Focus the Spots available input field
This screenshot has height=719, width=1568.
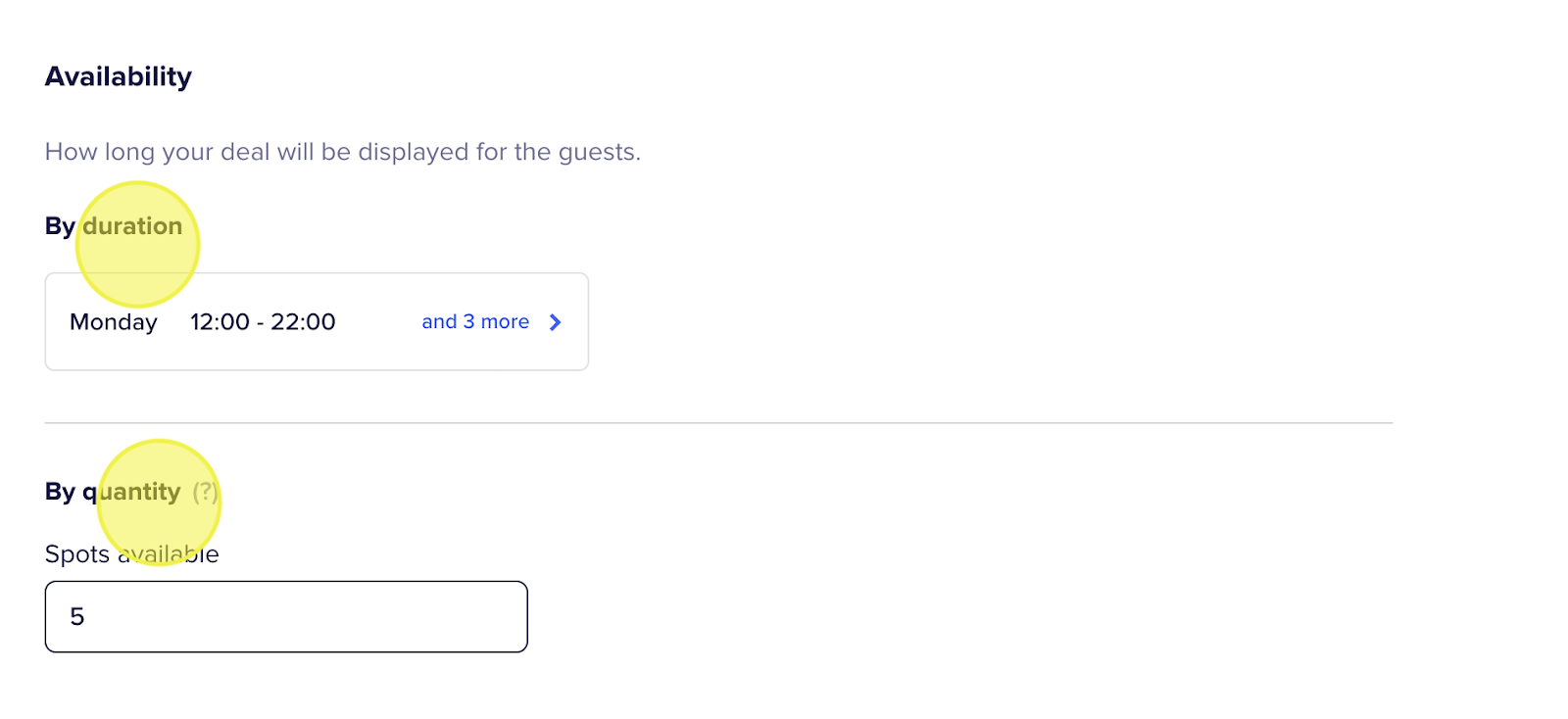[286, 617]
